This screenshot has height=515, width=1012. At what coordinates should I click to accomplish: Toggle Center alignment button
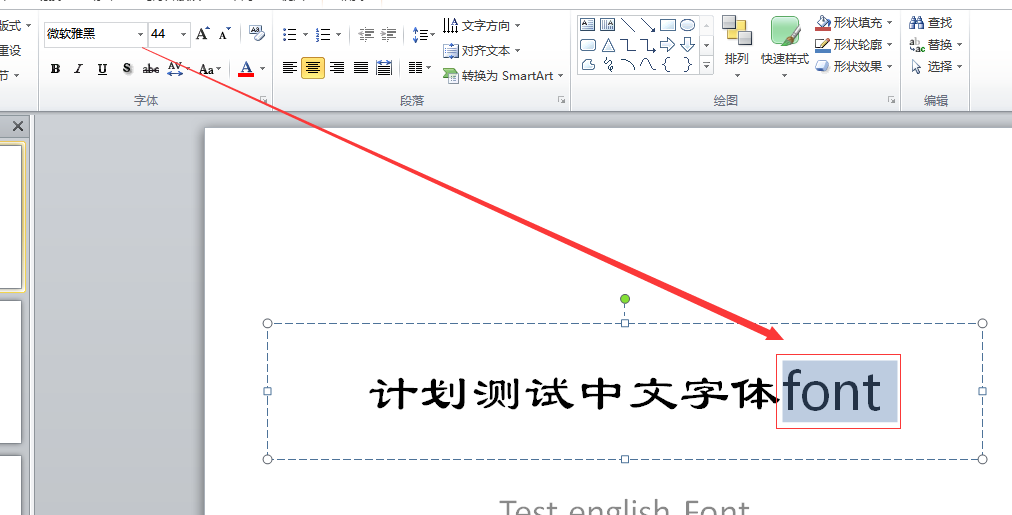pos(313,67)
